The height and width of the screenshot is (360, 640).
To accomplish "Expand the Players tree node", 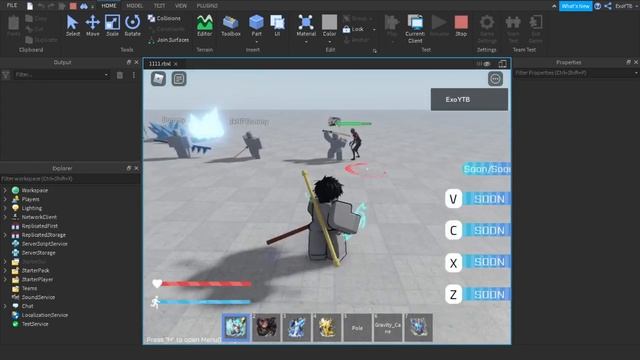I will [x=5, y=199].
